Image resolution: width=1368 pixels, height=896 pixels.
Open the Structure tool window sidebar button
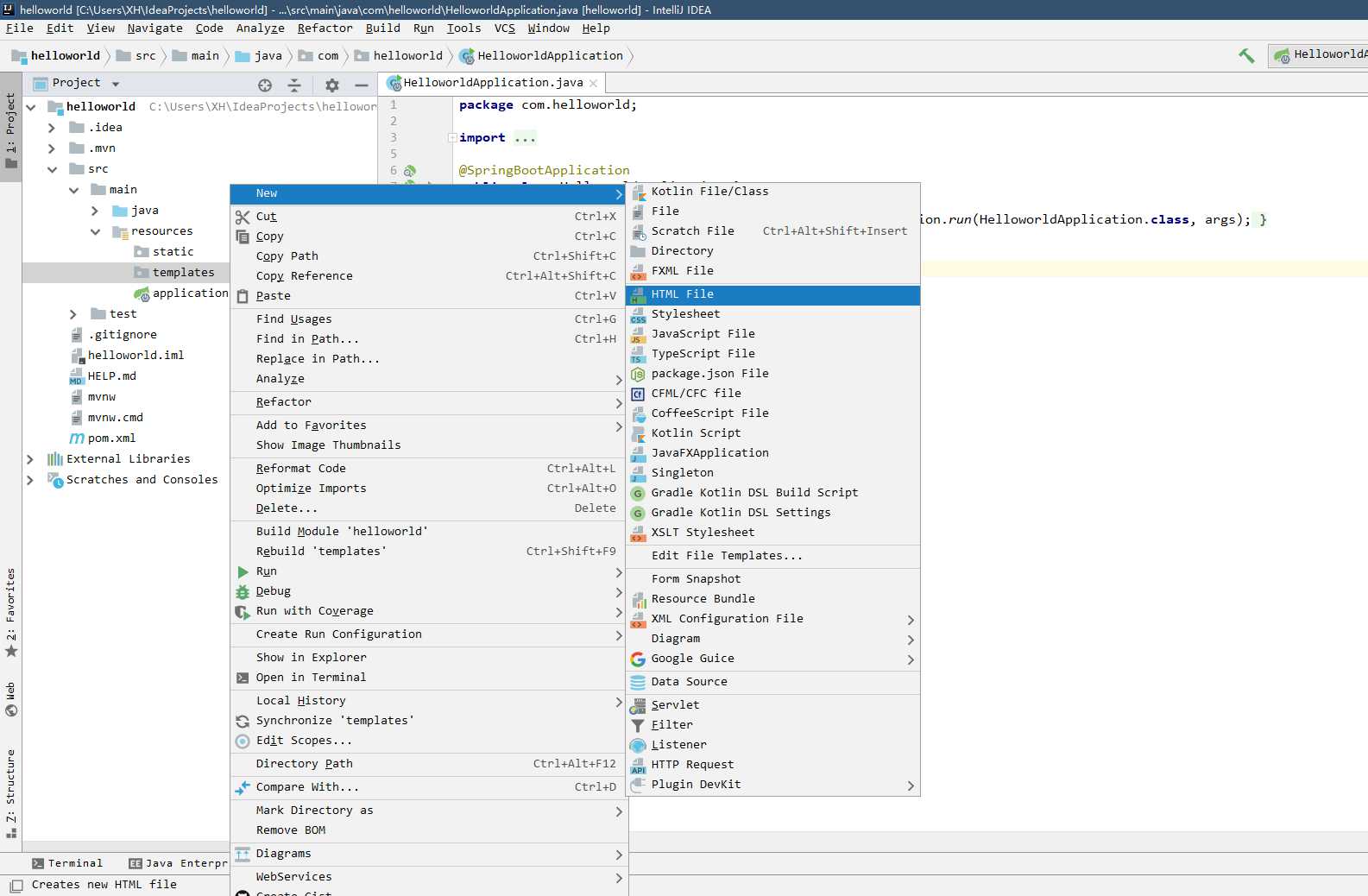coord(11,793)
